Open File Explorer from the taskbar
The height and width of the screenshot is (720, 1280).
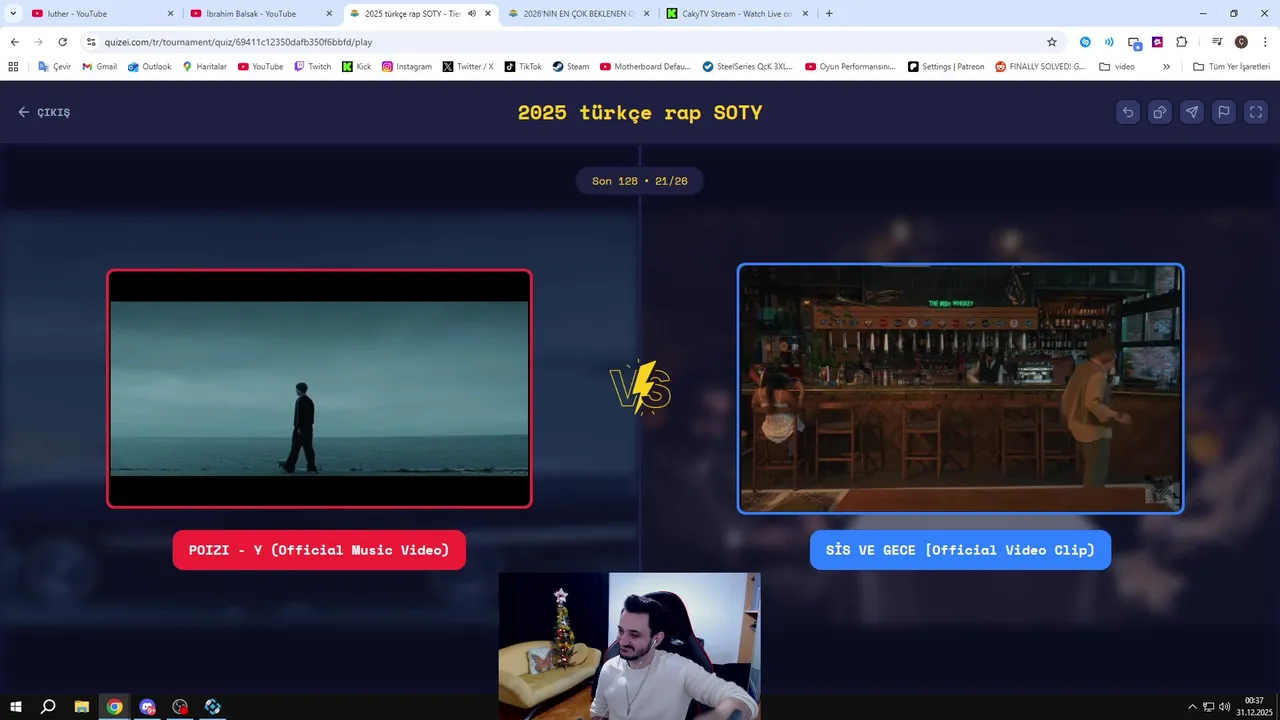(x=82, y=707)
